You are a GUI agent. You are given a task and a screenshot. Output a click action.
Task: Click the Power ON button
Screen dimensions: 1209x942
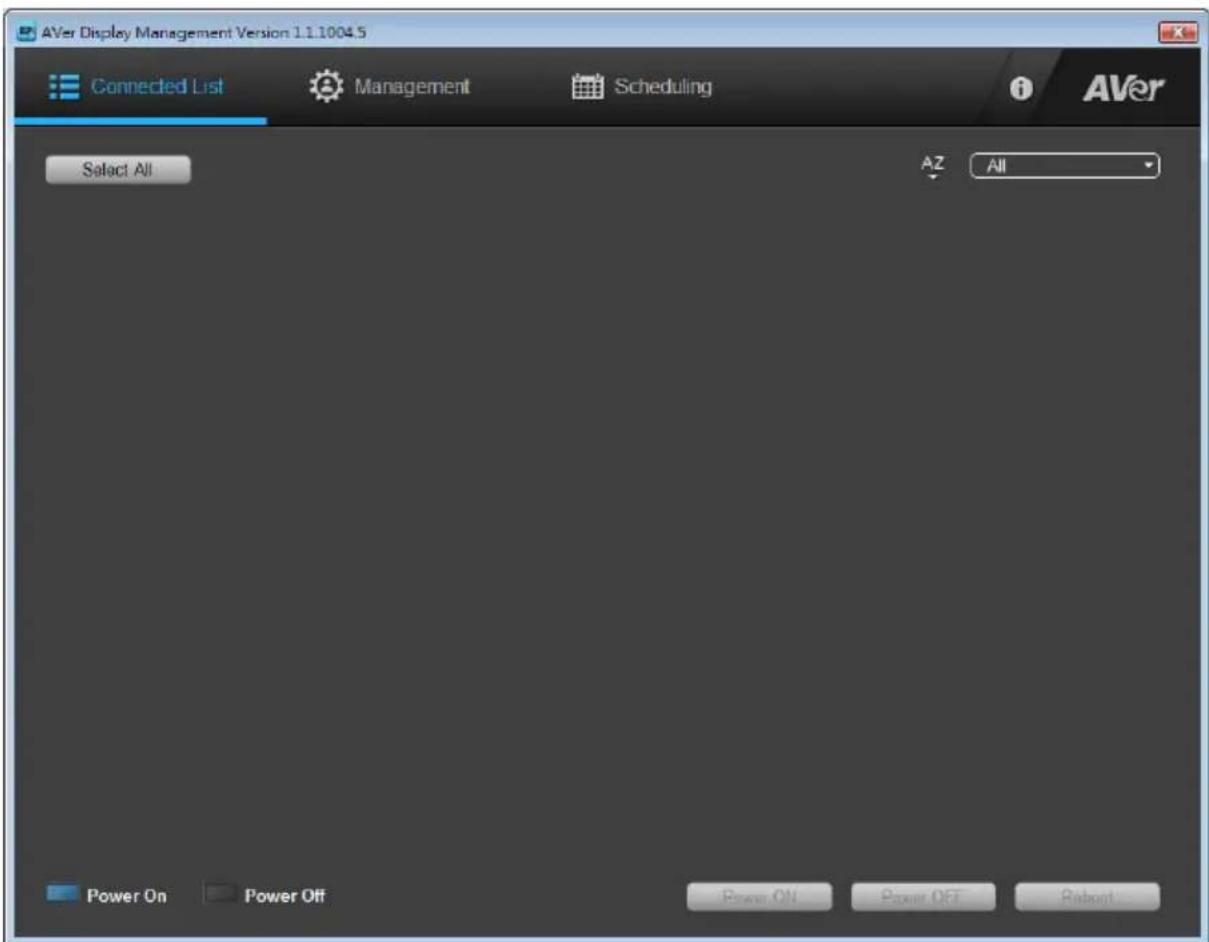click(759, 897)
